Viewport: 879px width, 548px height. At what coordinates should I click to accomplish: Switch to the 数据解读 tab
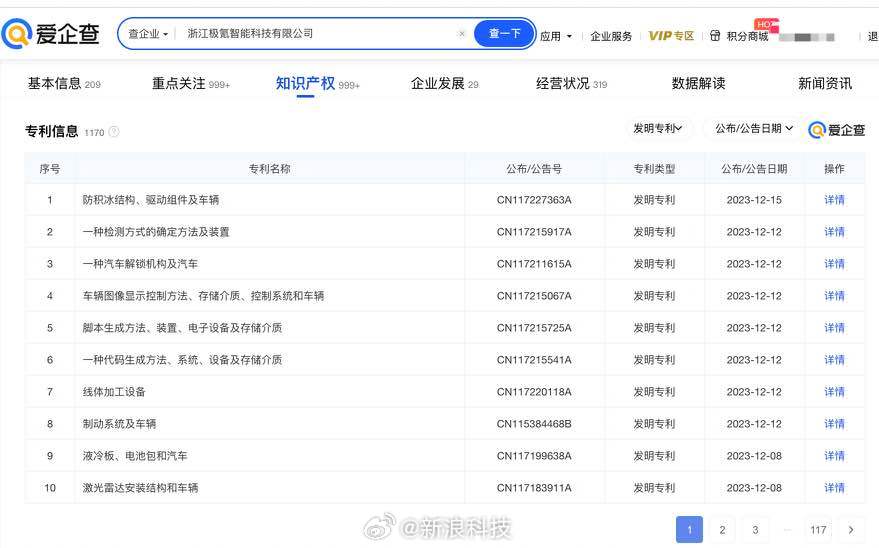click(x=698, y=83)
